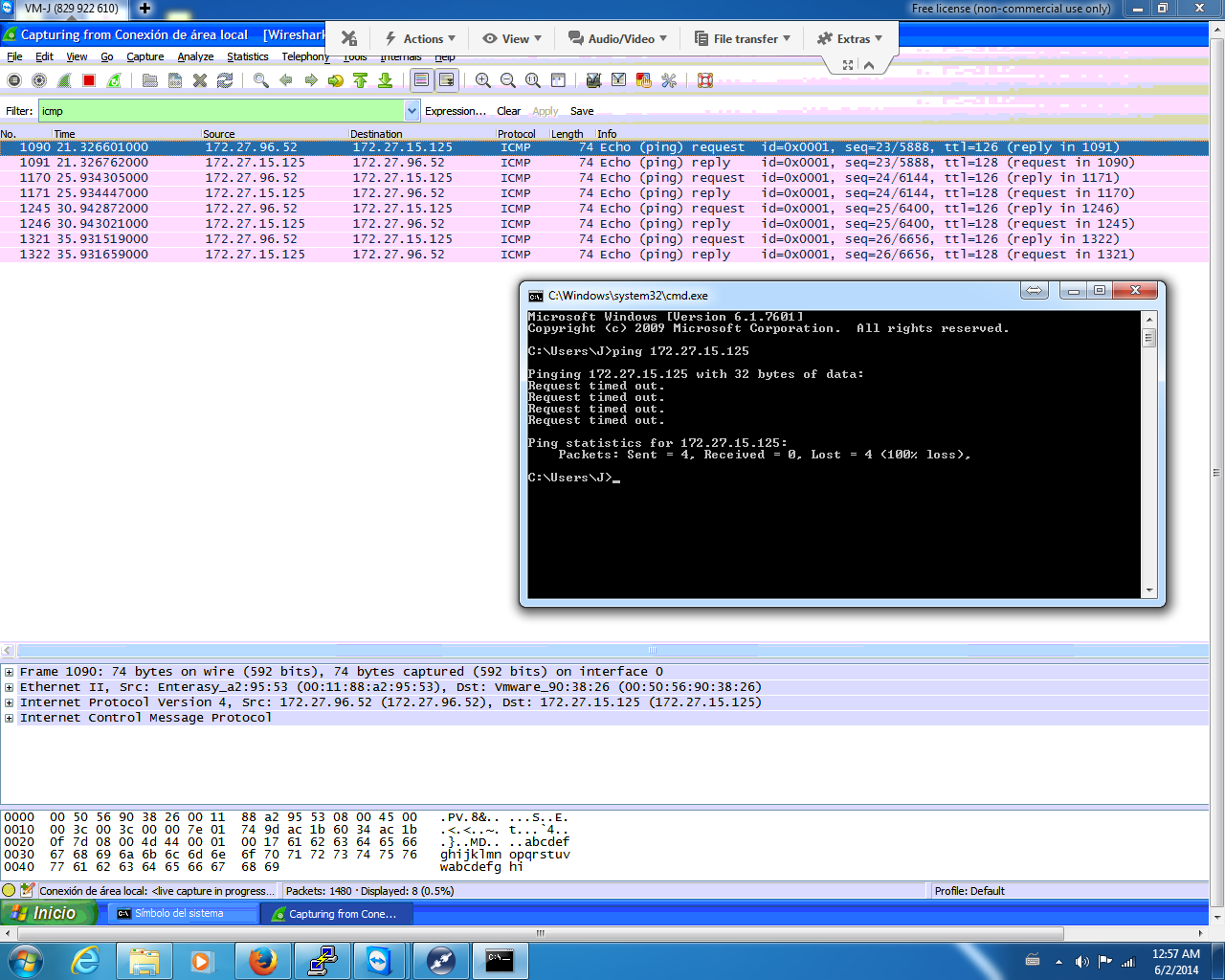This screenshot has width=1225, height=980.
Task: Open the Telephony menu
Action: (x=305, y=56)
